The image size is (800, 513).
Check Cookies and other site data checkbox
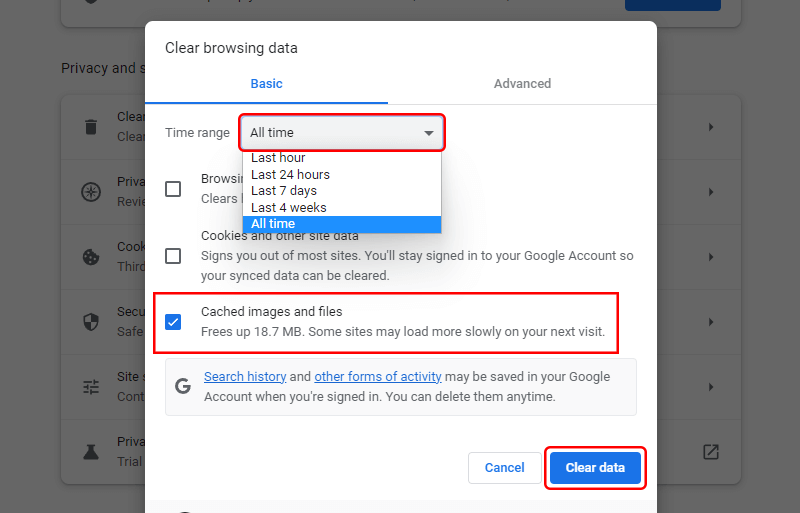(173, 256)
